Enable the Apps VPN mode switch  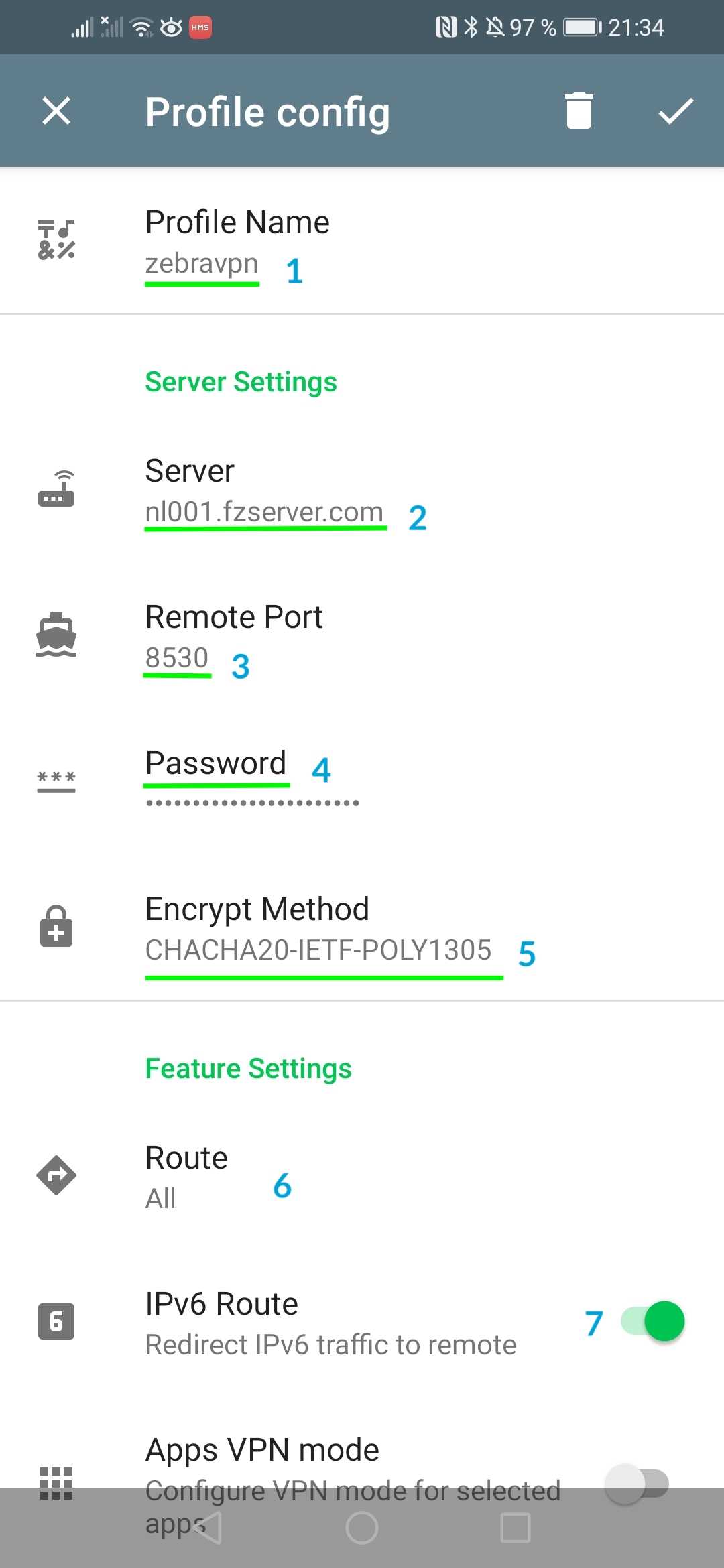pos(637,1484)
